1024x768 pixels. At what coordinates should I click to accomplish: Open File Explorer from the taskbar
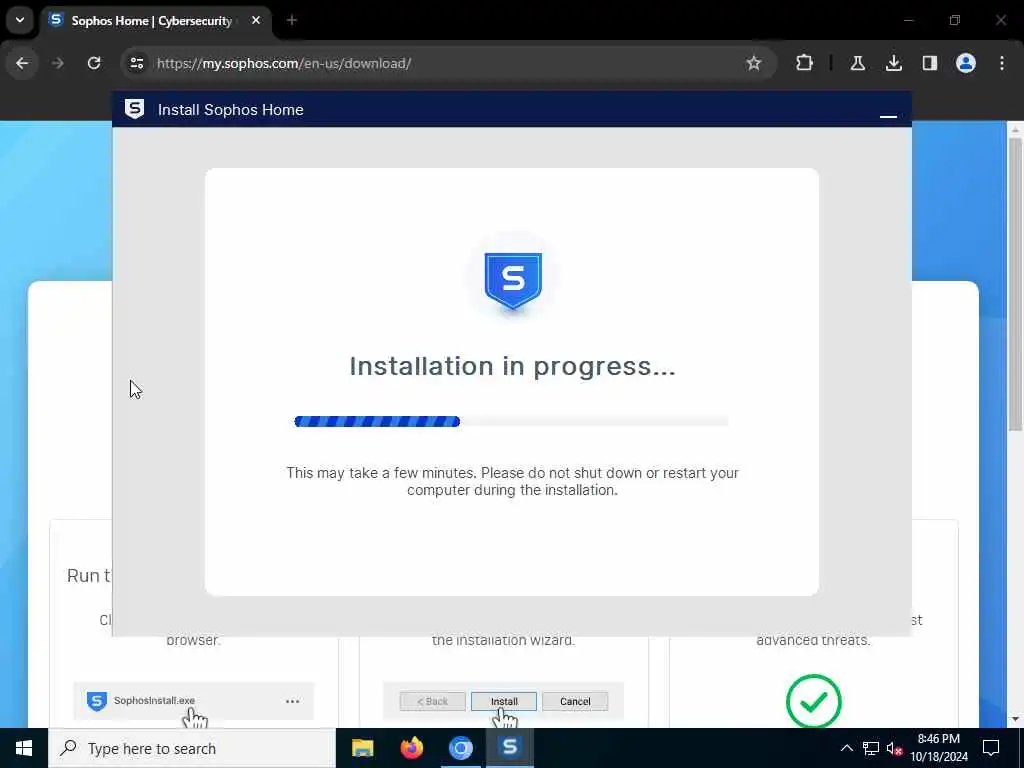362,748
